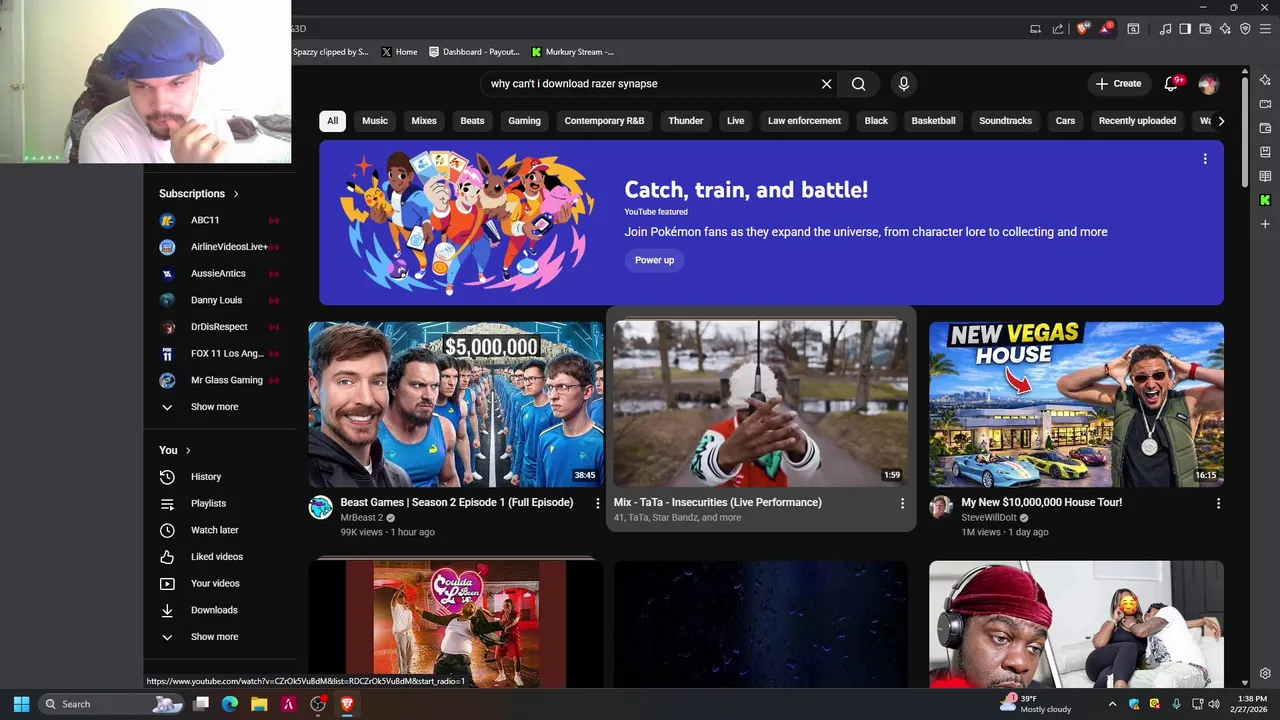
Task: Click the share page icon in address bar
Action: pos(1058,29)
